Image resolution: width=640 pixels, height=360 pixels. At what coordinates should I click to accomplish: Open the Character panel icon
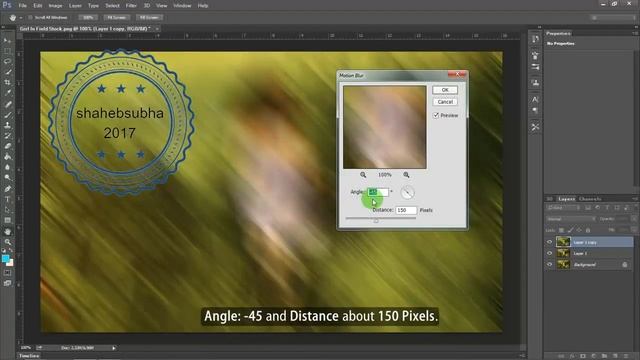pyautogui.click(x=535, y=99)
